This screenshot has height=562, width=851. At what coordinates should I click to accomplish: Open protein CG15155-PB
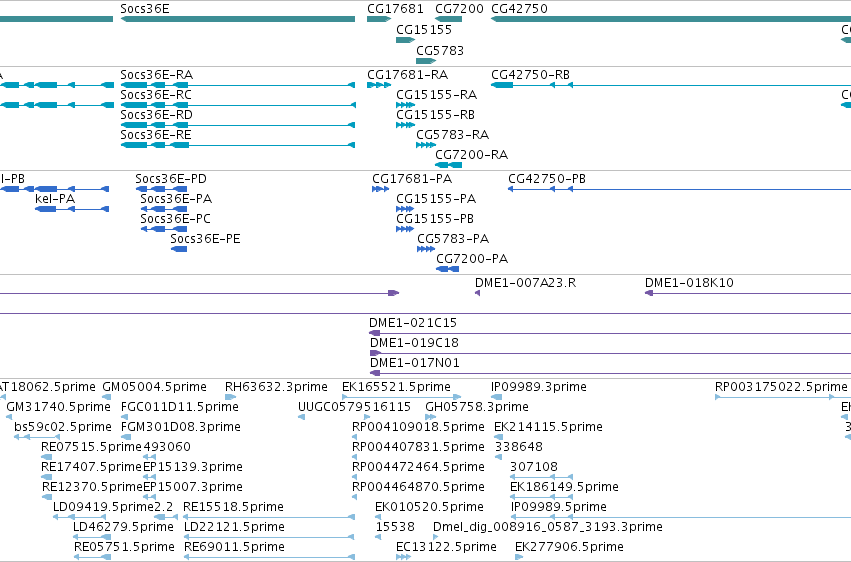[435, 219]
